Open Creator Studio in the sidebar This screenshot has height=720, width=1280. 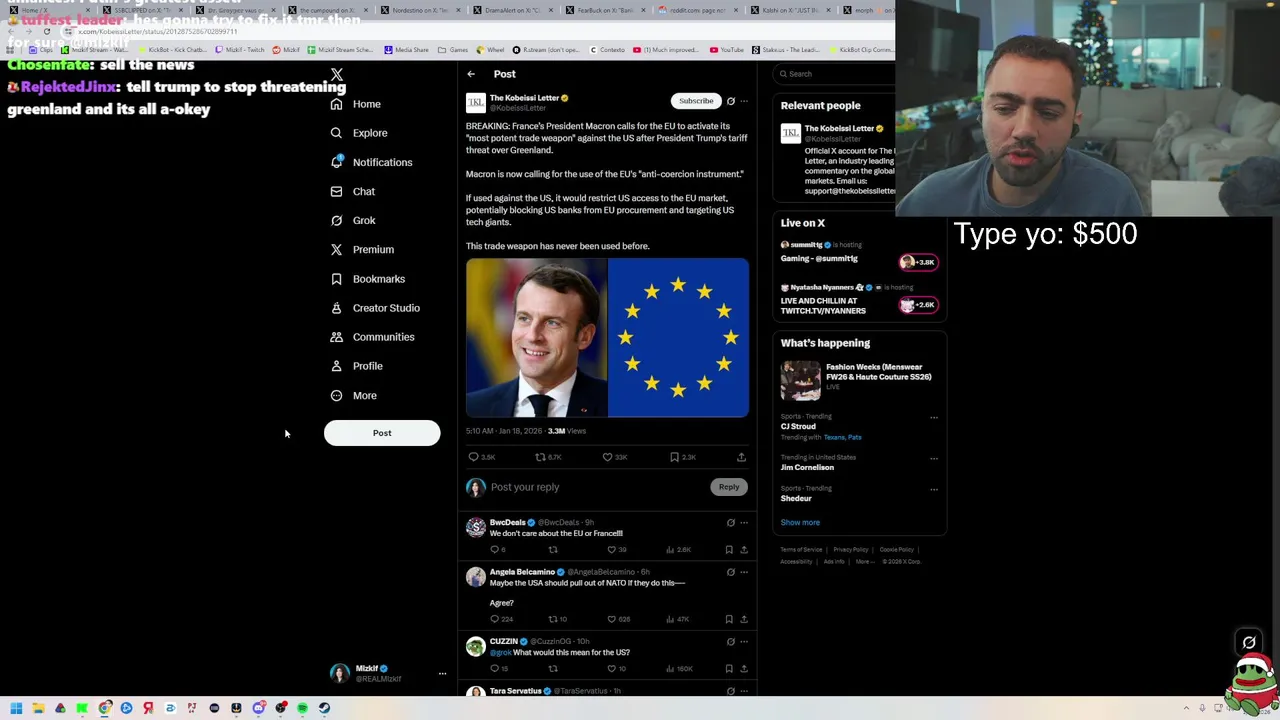point(374,308)
